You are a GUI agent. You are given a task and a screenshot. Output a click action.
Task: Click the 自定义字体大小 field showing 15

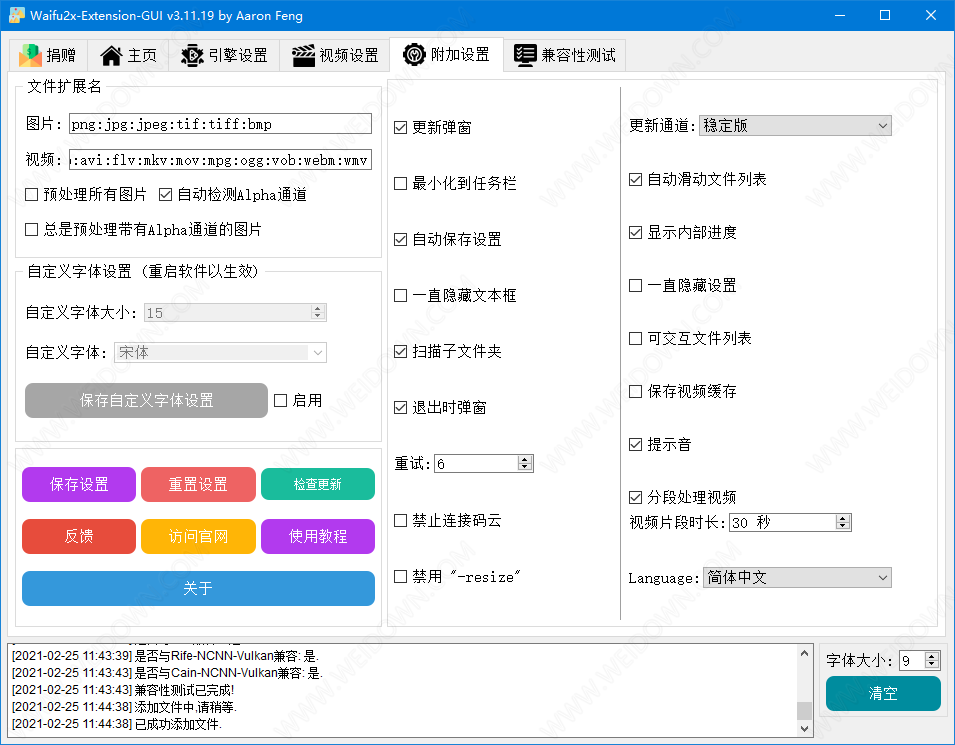235,312
